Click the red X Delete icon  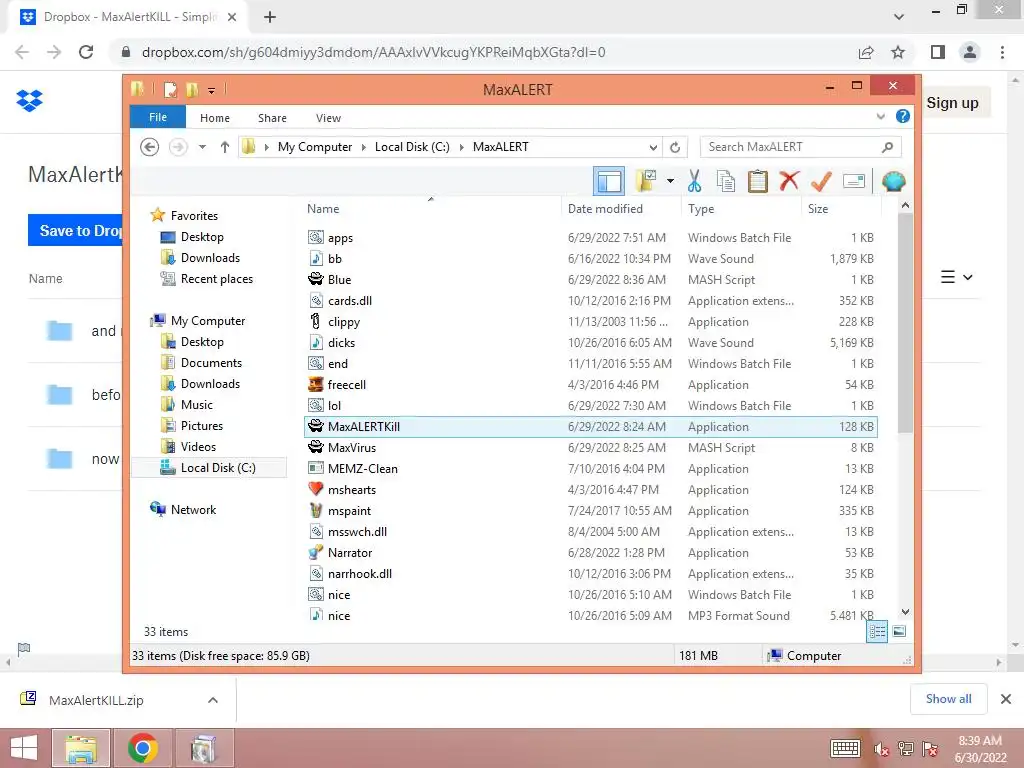(789, 181)
